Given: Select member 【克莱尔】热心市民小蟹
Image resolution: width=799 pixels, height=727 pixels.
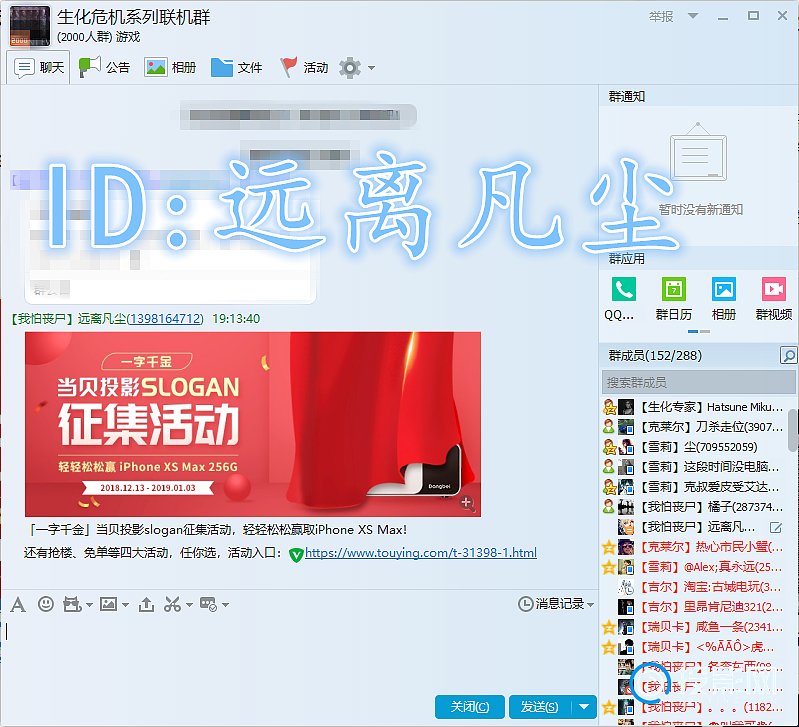Looking at the screenshot, I should [693, 547].
